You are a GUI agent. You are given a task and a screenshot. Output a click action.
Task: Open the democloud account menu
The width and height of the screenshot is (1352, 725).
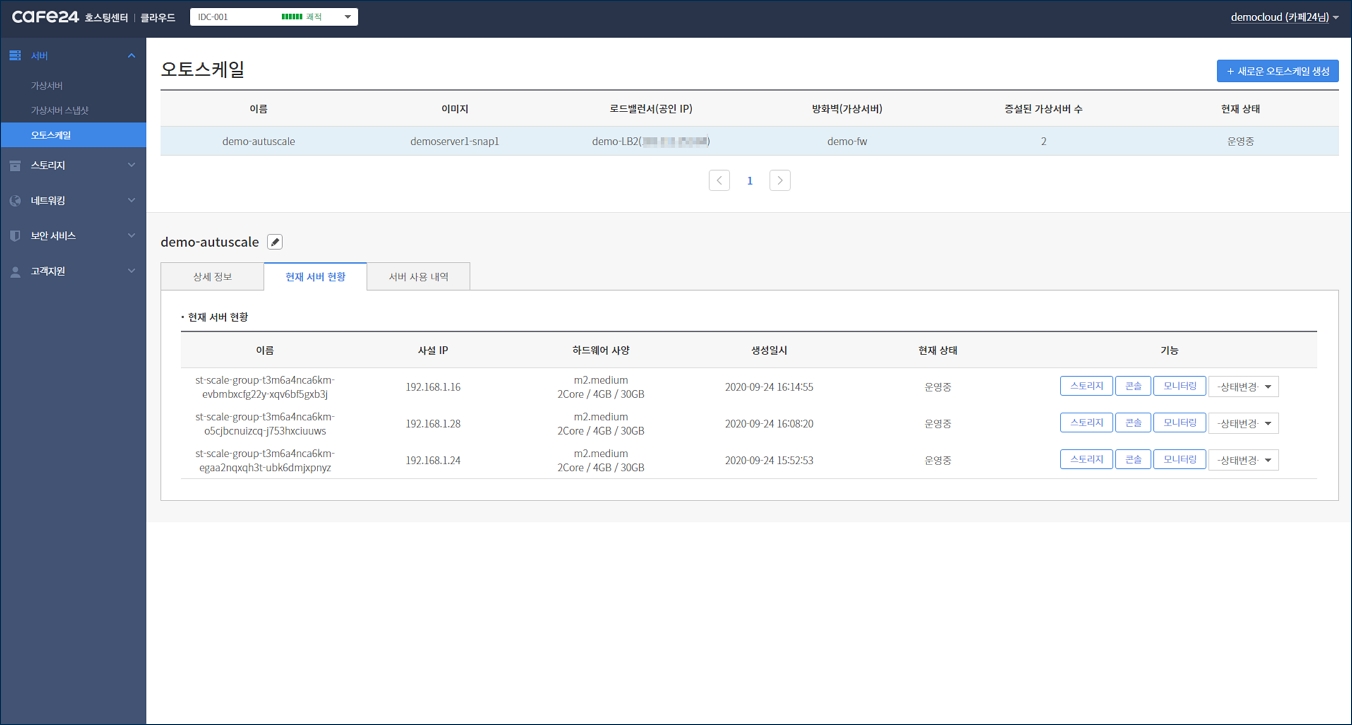click(1284, 17)
